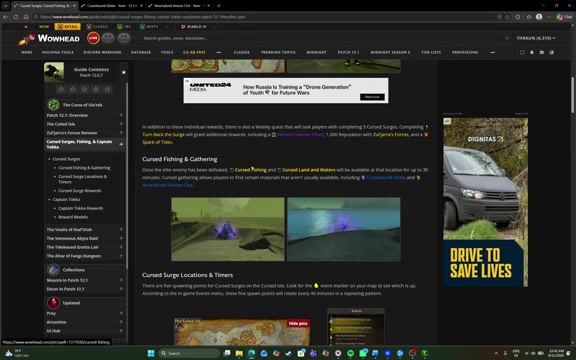Add page to favorites star
This screenshot has width=576, height=360.
pyautogui.click(x=507, y=17)
